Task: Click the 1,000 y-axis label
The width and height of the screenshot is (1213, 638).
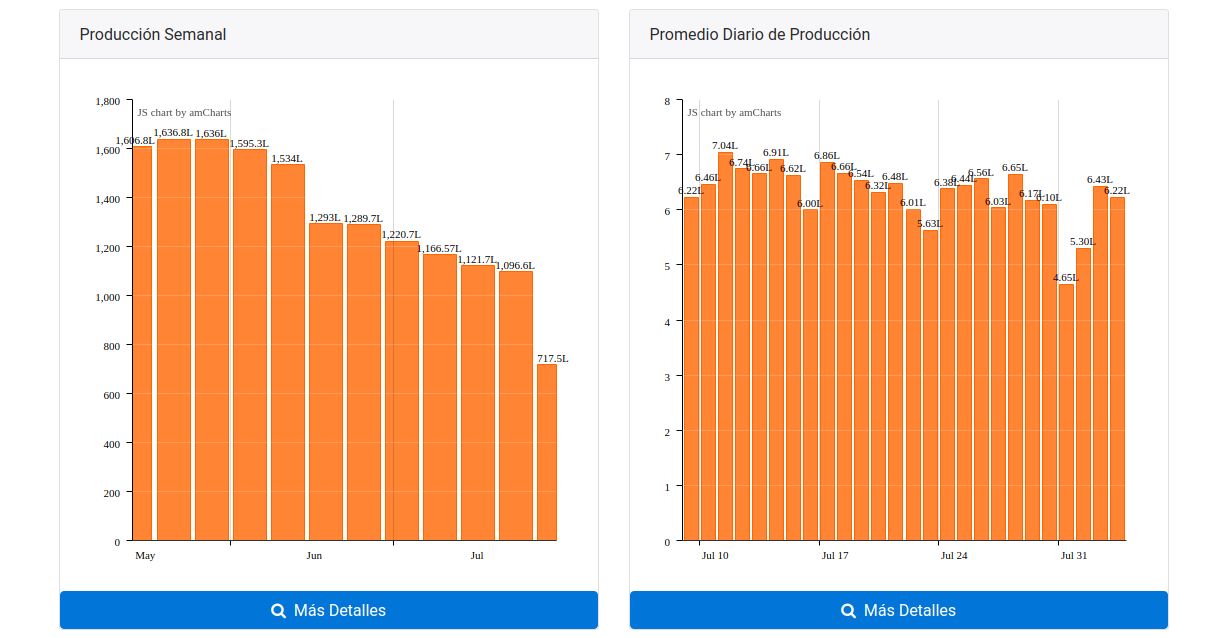Action: pyautogui.click(x=108, y=297)
